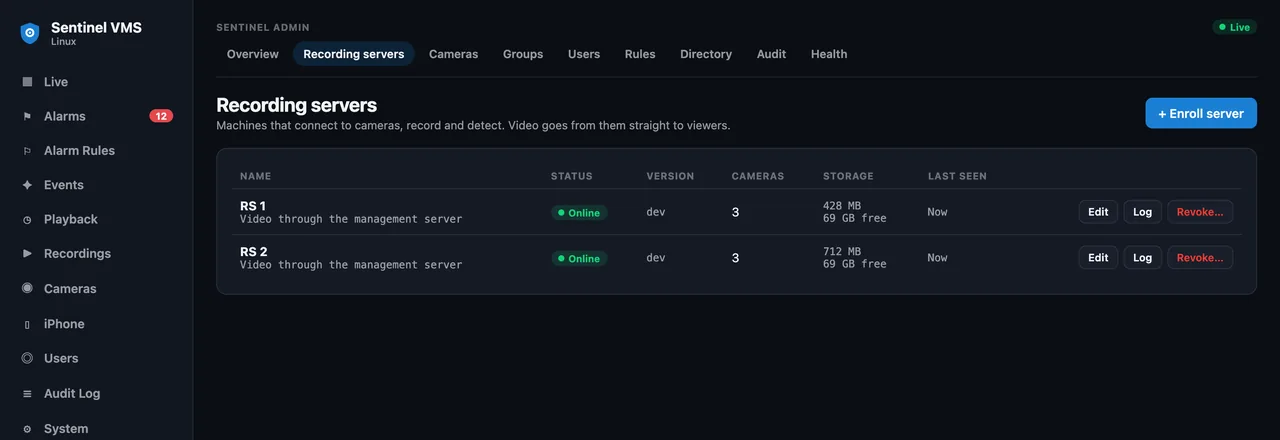Image resolution: width=1280 pixels, height=440 pixels.
Task: Click the System gear icon
Action: pyautogui.click(x=27, y=429)
